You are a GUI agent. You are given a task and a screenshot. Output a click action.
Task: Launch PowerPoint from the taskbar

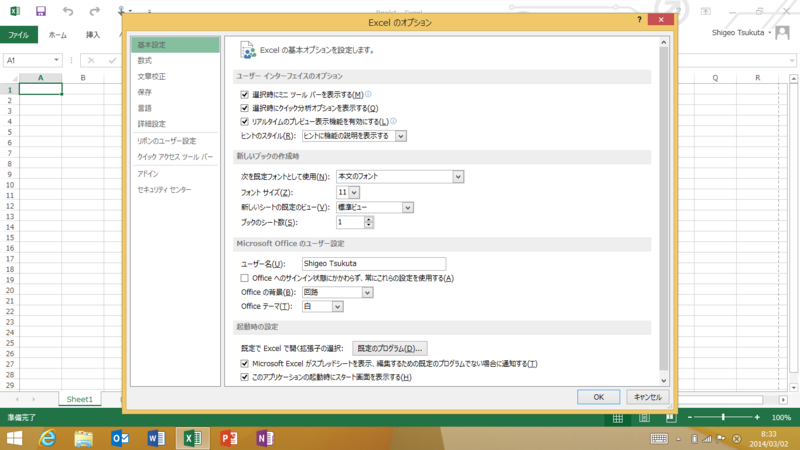pos(229,438)
